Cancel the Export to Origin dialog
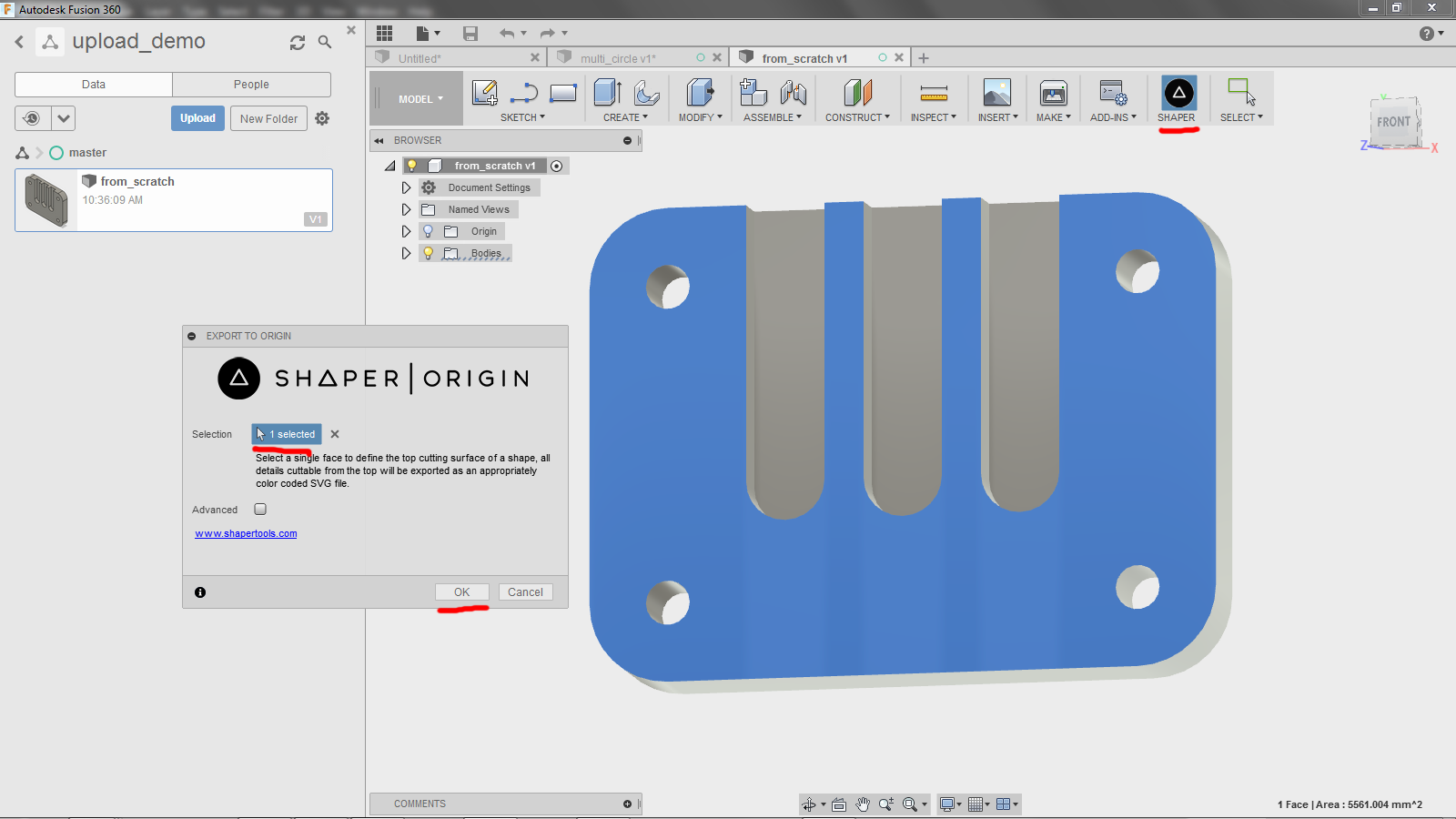This screenshot has height=819, width=1456. click(x=525, y=592)
